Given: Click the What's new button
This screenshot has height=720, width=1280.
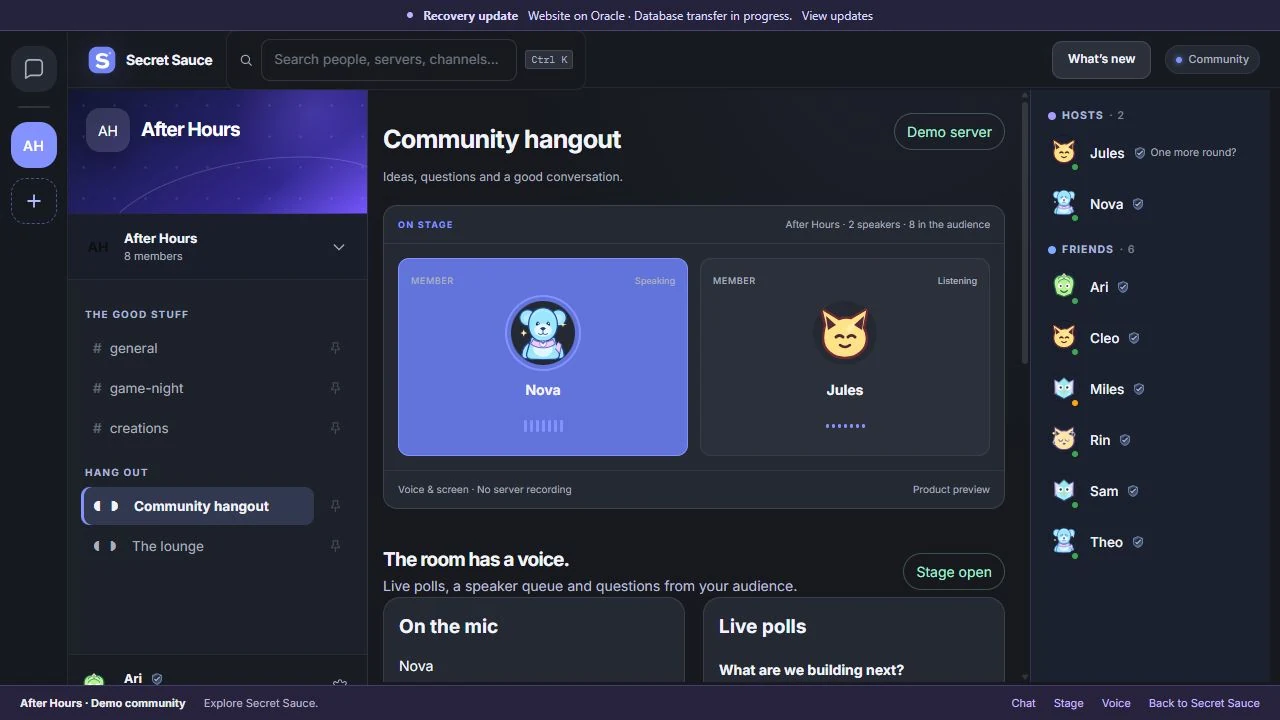Looking at the screenshot, I should (x=1101, y=60).
